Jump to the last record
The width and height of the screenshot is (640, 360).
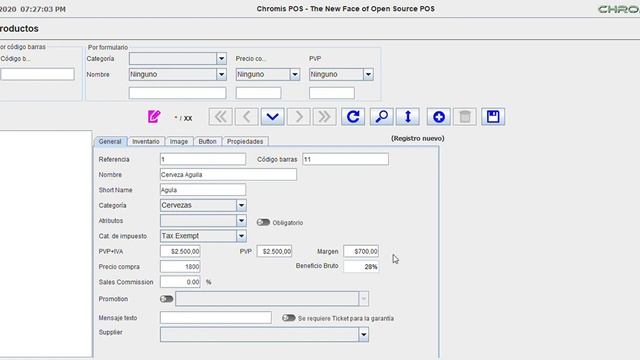(x=324, y=117)
